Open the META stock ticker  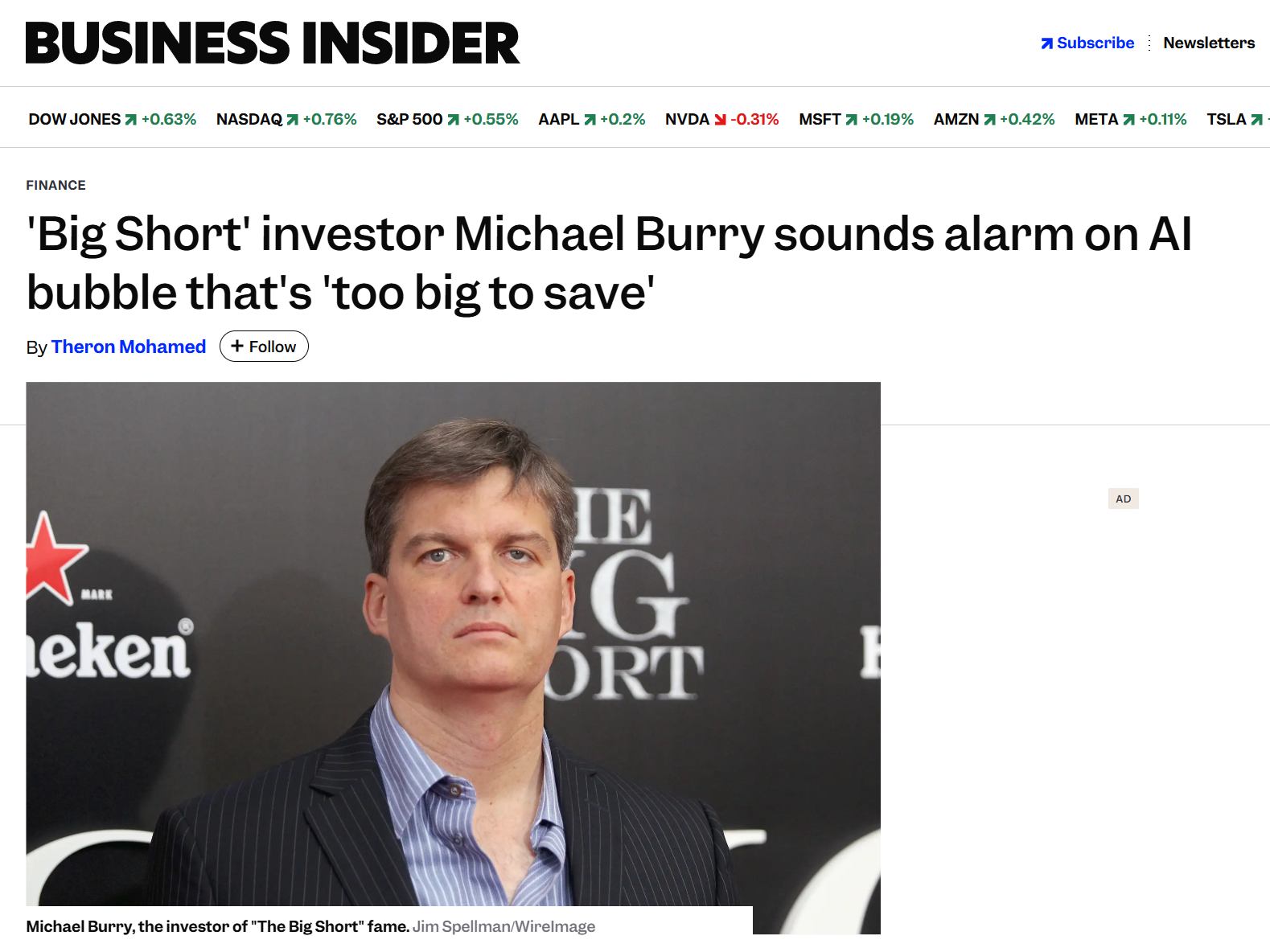(x=1130, y=119)
